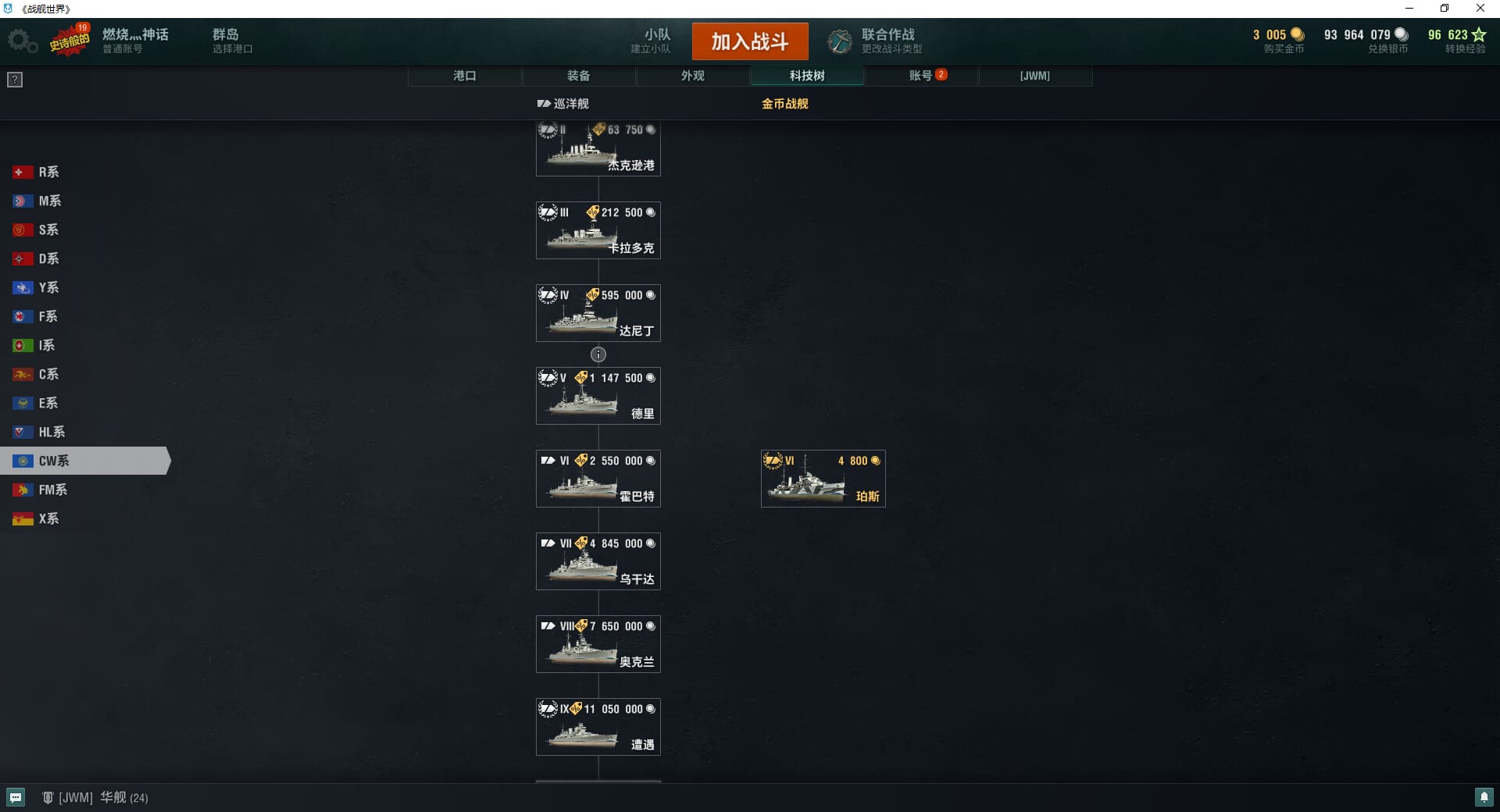Open the [JWM] clan tab

(1035, 76)
